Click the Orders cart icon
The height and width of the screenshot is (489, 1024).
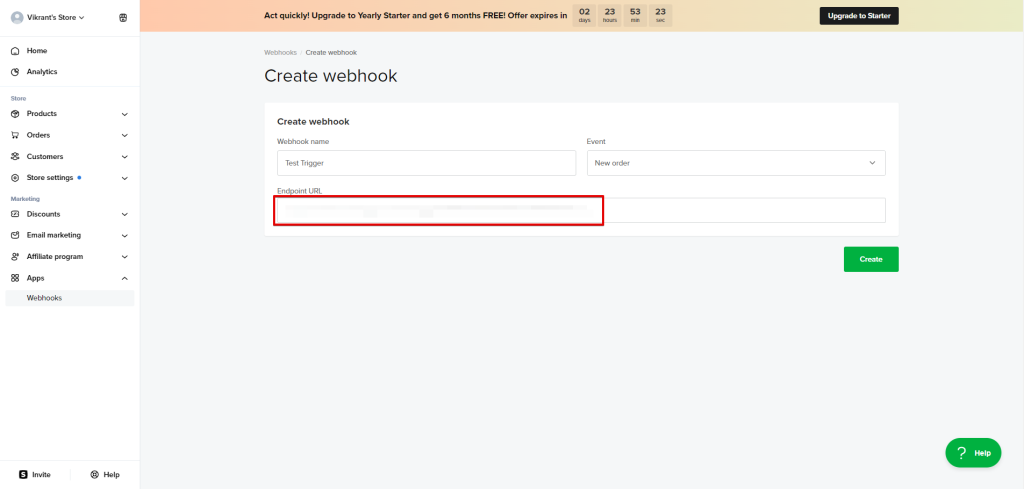pyautogui.click(x=15, y=135)
